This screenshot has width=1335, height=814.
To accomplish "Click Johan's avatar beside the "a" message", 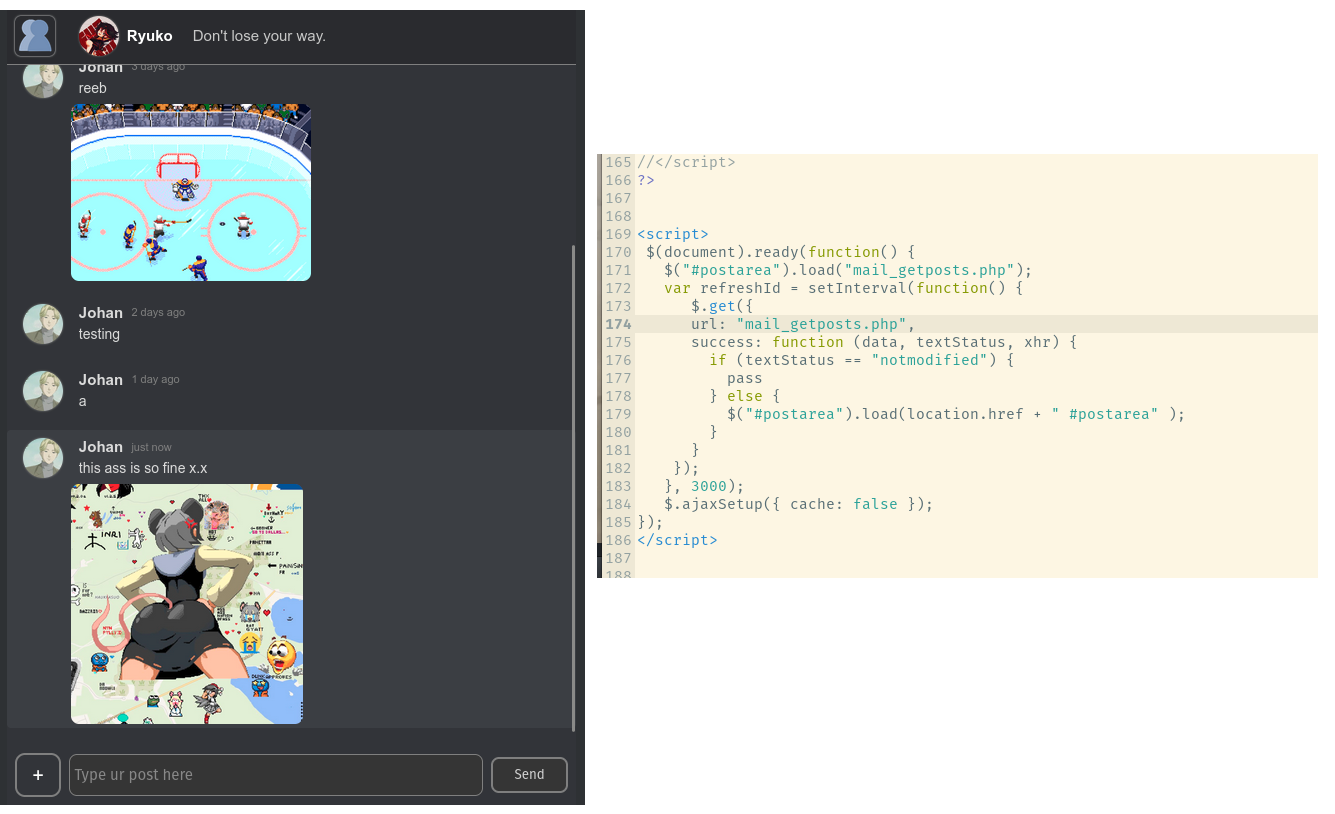I will tap(43, 391).
